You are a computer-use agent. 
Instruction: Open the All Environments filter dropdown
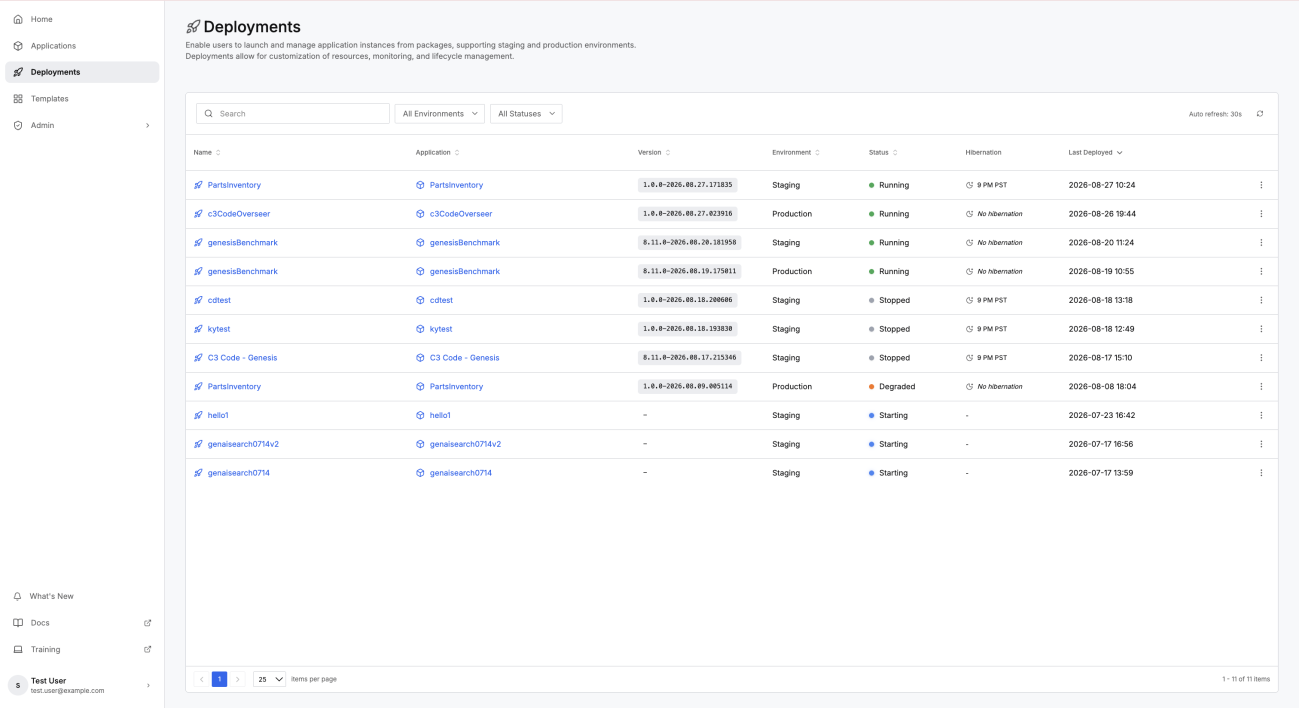440,114
